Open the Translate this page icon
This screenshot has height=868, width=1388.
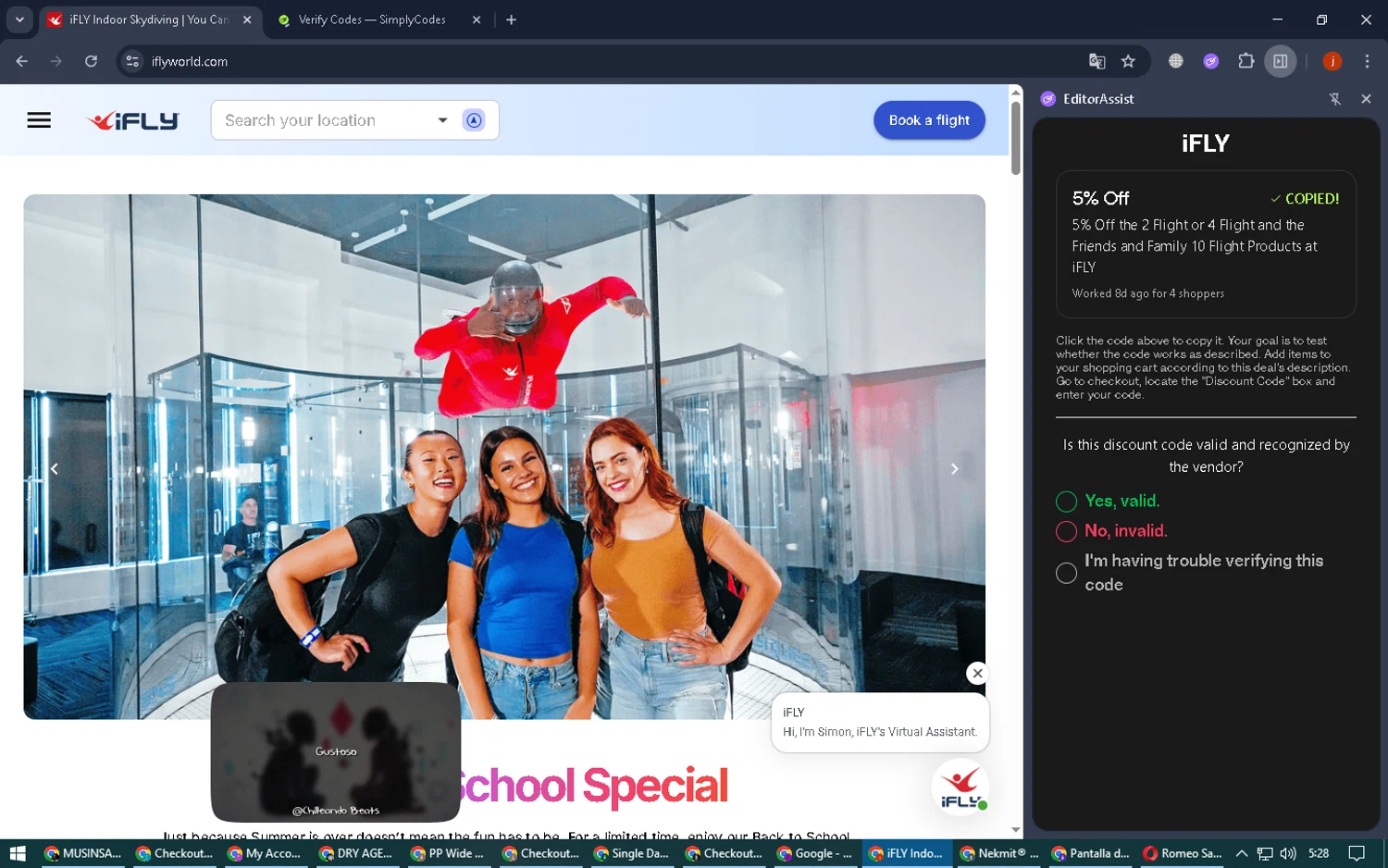pos(1097,61)
